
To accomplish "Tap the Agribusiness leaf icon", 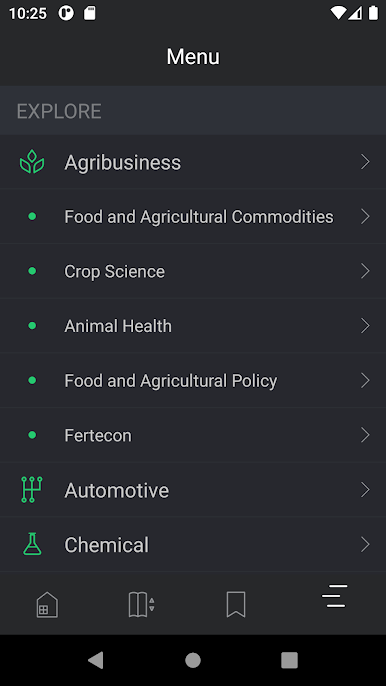I will (x=32, y=162).
